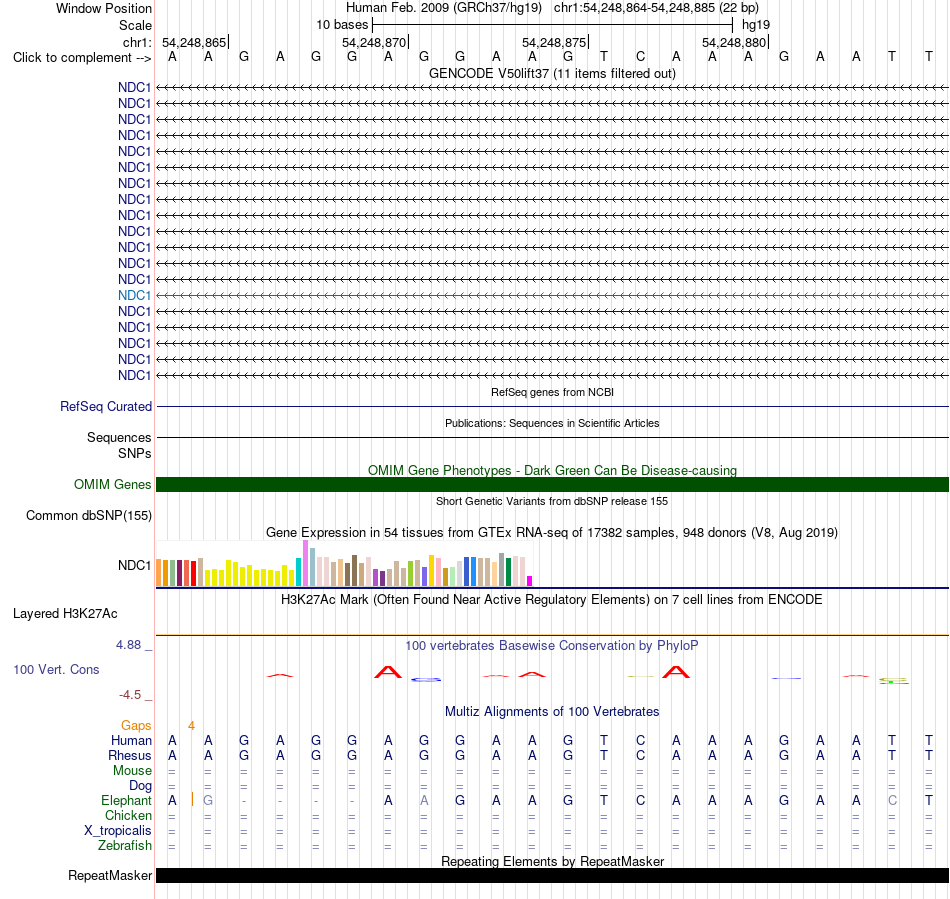This screenshot has width=950, height=899.
Task: Click the dark green OMIM gene bar
Action: 553,485
